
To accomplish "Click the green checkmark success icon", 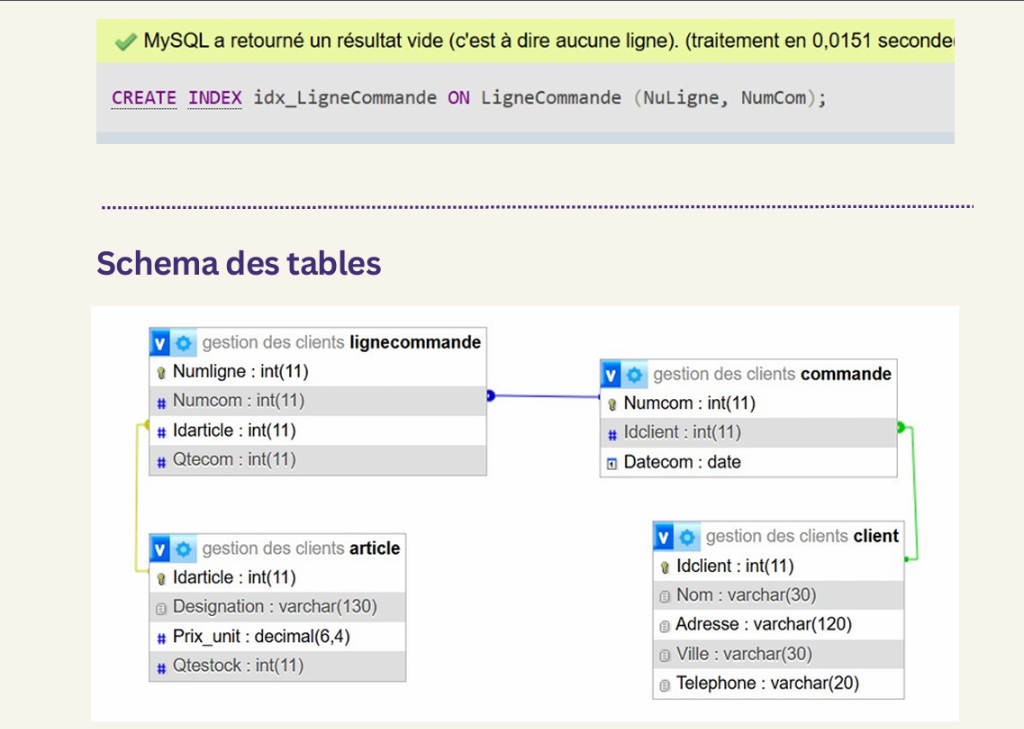I will [126, 40].
